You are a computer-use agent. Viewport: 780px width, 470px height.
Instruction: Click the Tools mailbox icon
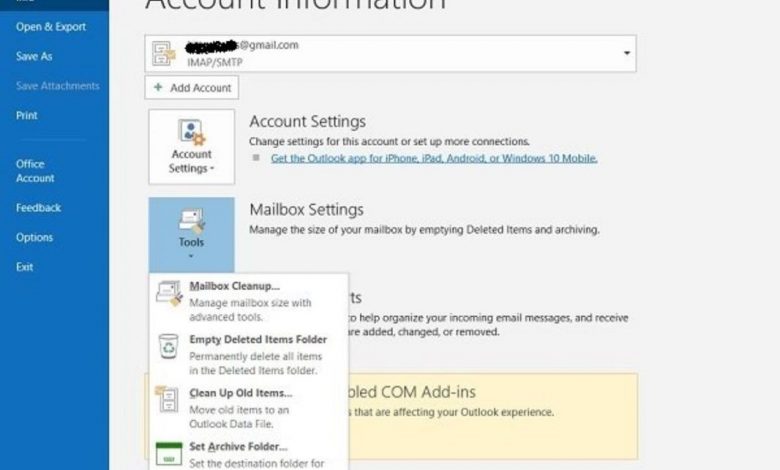191,222
